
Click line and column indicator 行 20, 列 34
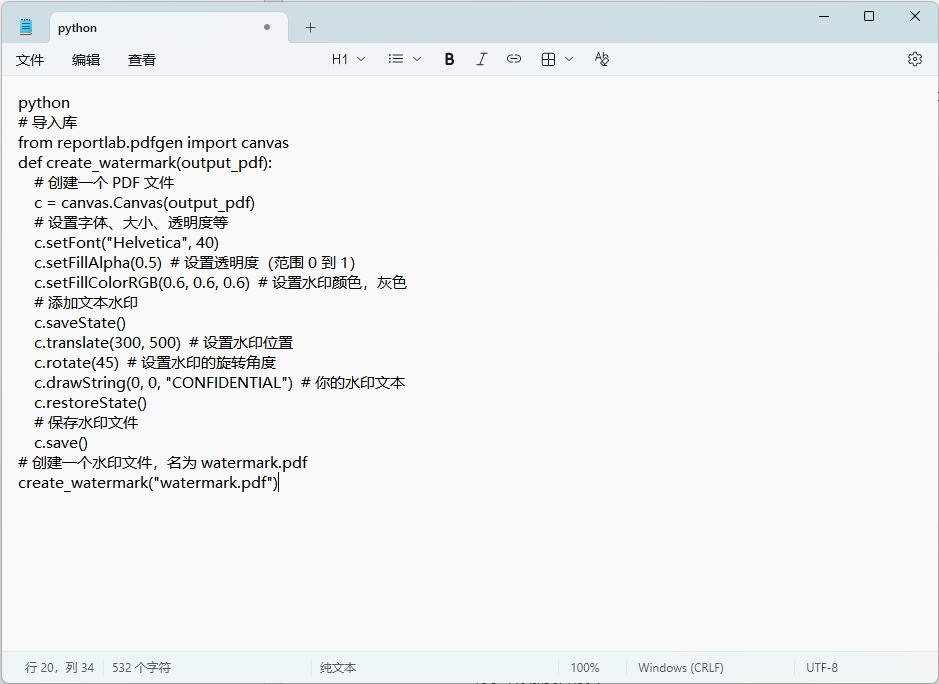(59, 667)
